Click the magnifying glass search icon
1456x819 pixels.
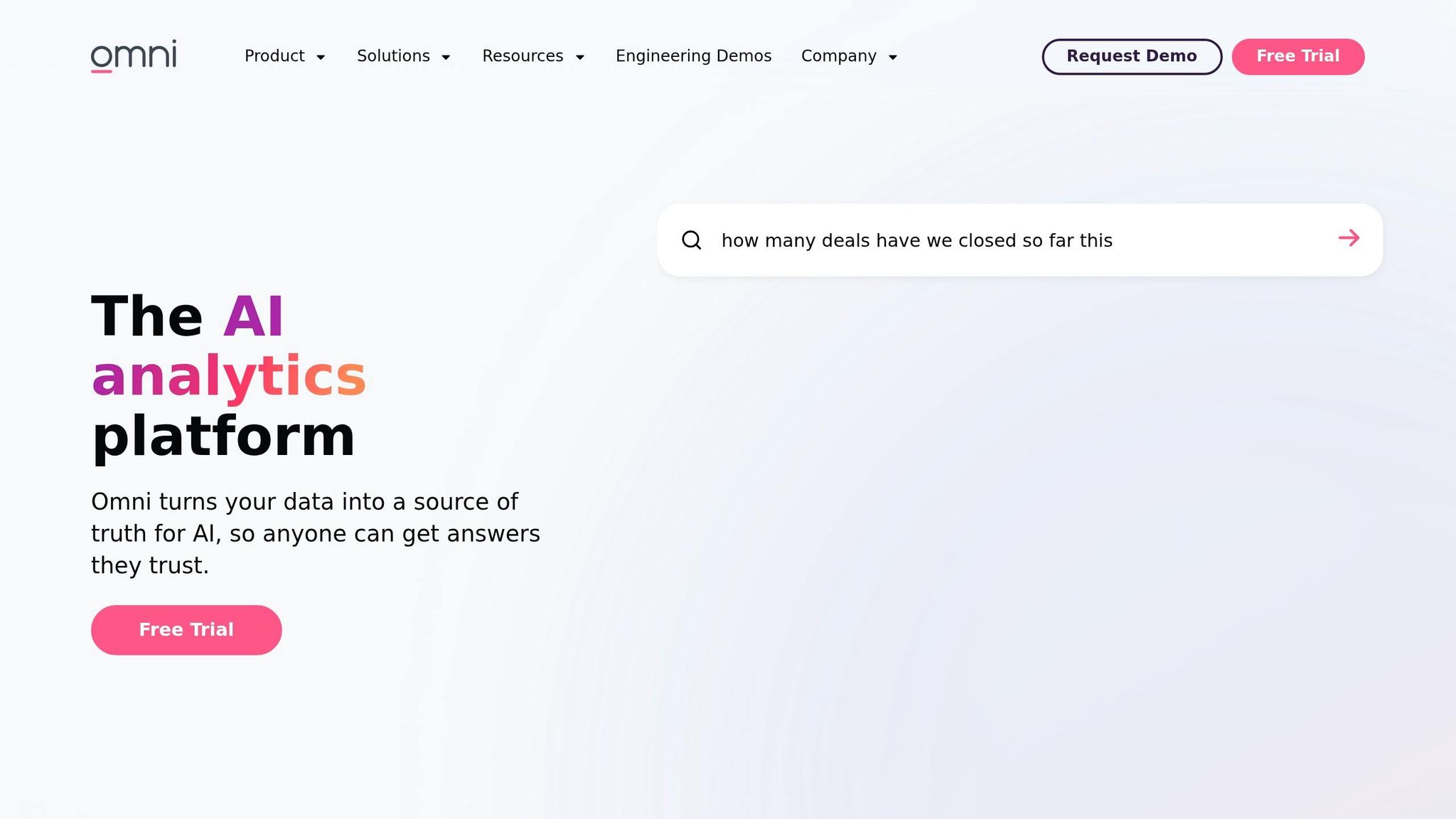(x=692, y=240)
